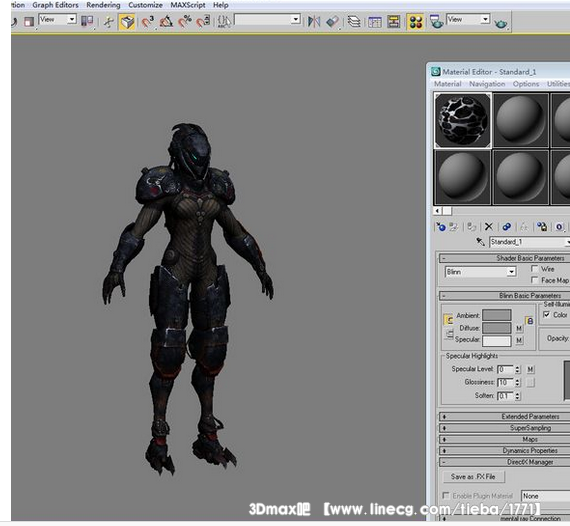The image size is (570, 526).
Task: Open render viewport View dropdown
Action: (x=468, y=19)
